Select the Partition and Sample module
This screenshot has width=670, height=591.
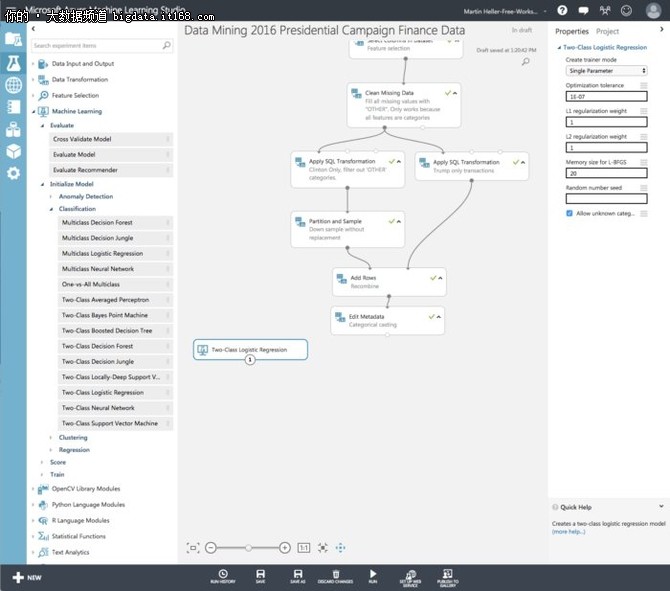(347, 229)
